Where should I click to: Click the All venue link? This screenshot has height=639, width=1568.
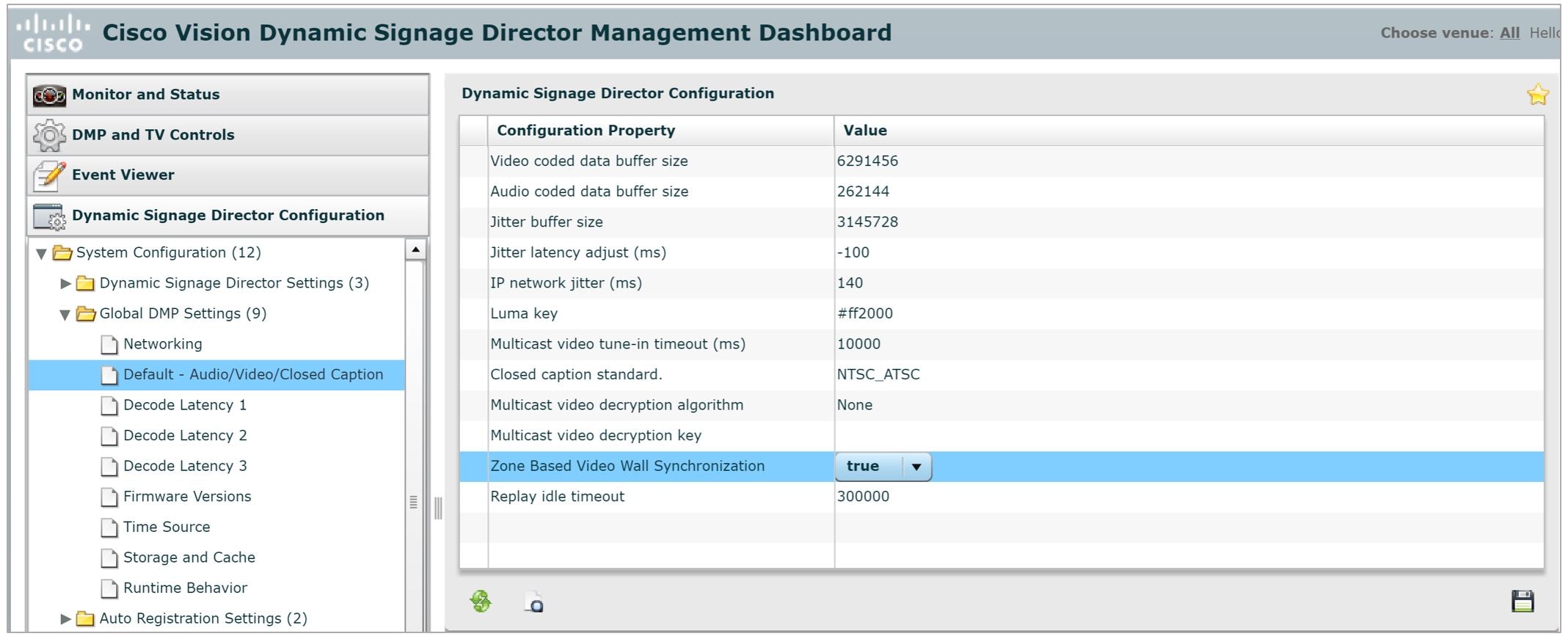pos(1509,33)
